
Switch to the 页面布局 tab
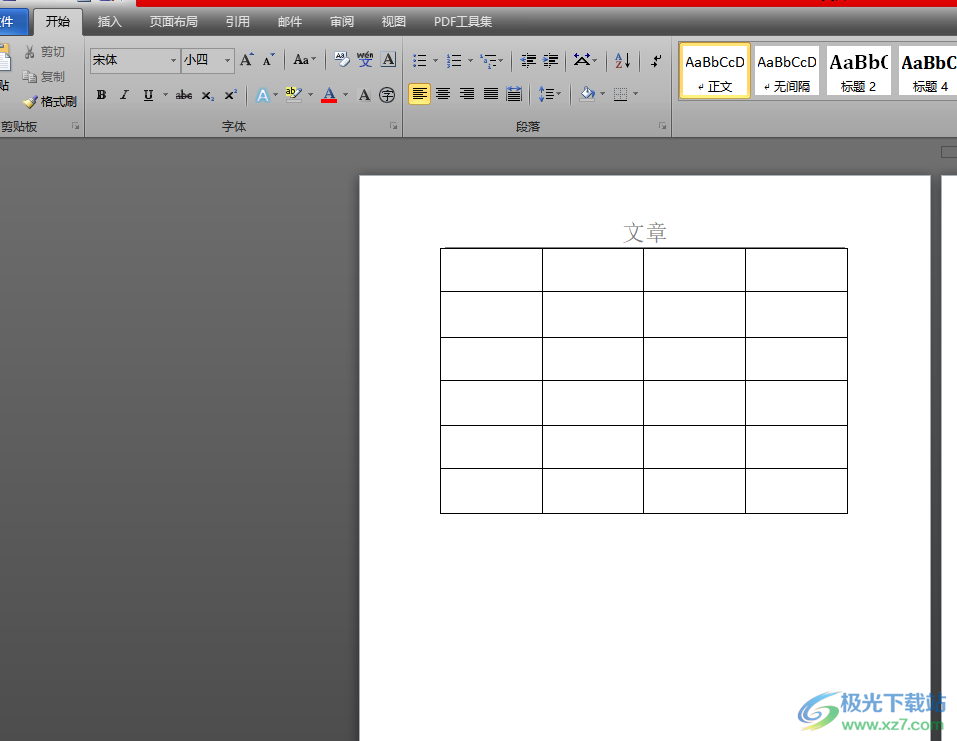[x=174, y=22]
